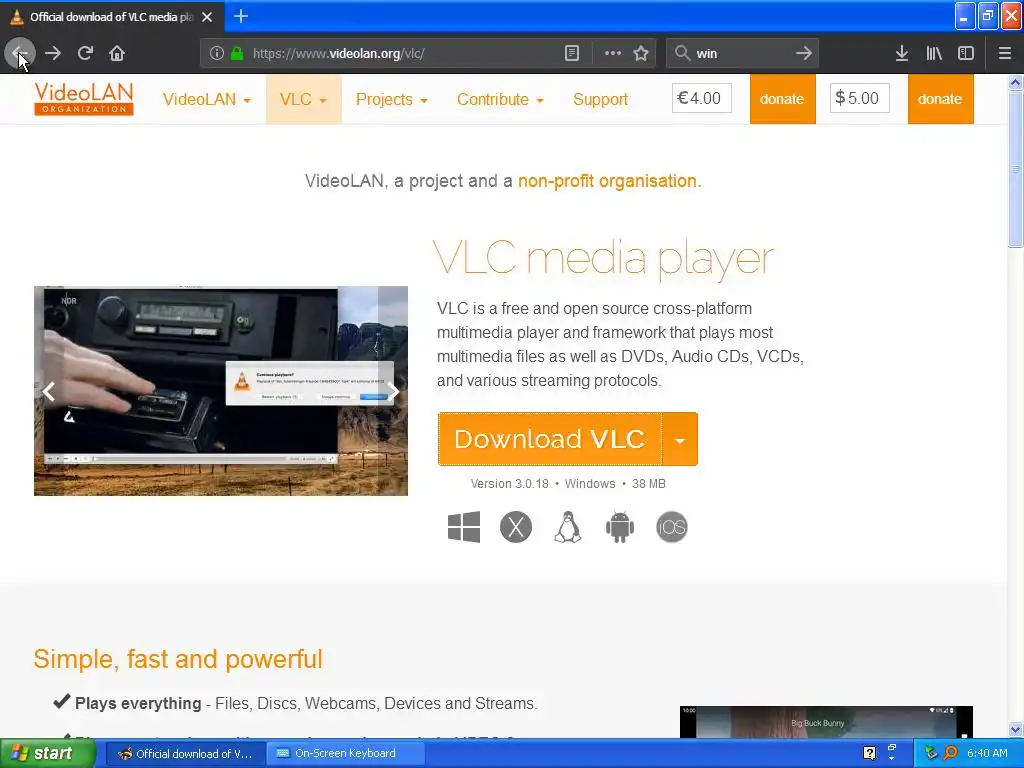This screenshot has width=1024, height=768.
Task: Submit search with the go arrow
Action: [x=804, y=53]
